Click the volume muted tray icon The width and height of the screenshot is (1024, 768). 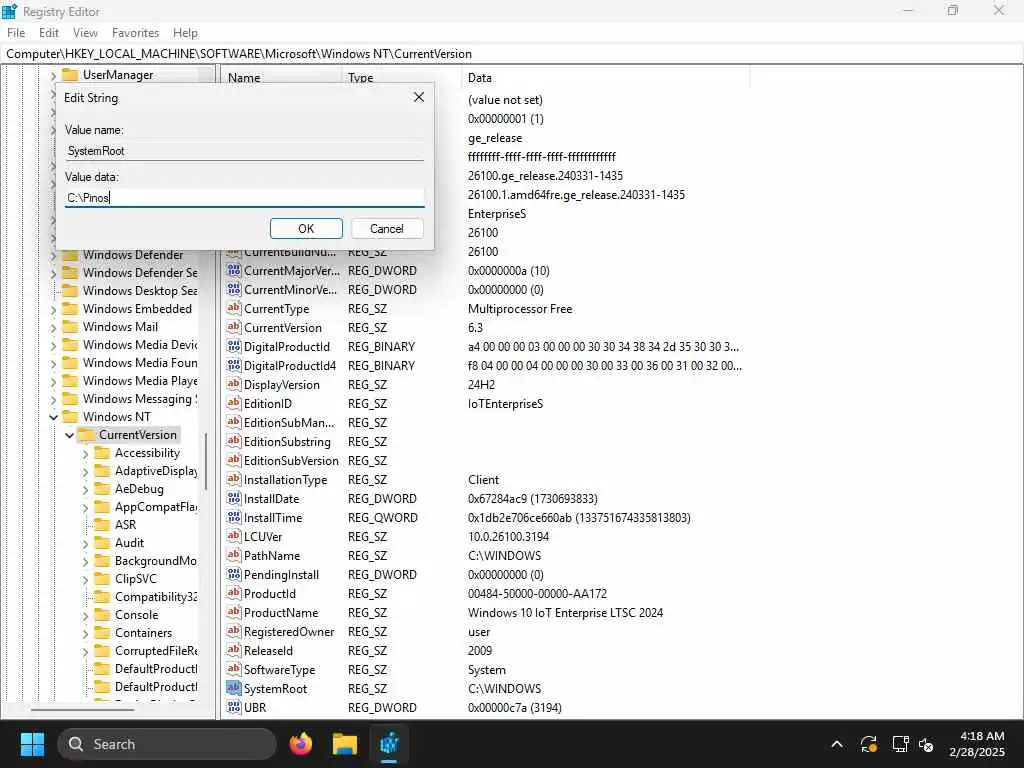pos(926,744)
